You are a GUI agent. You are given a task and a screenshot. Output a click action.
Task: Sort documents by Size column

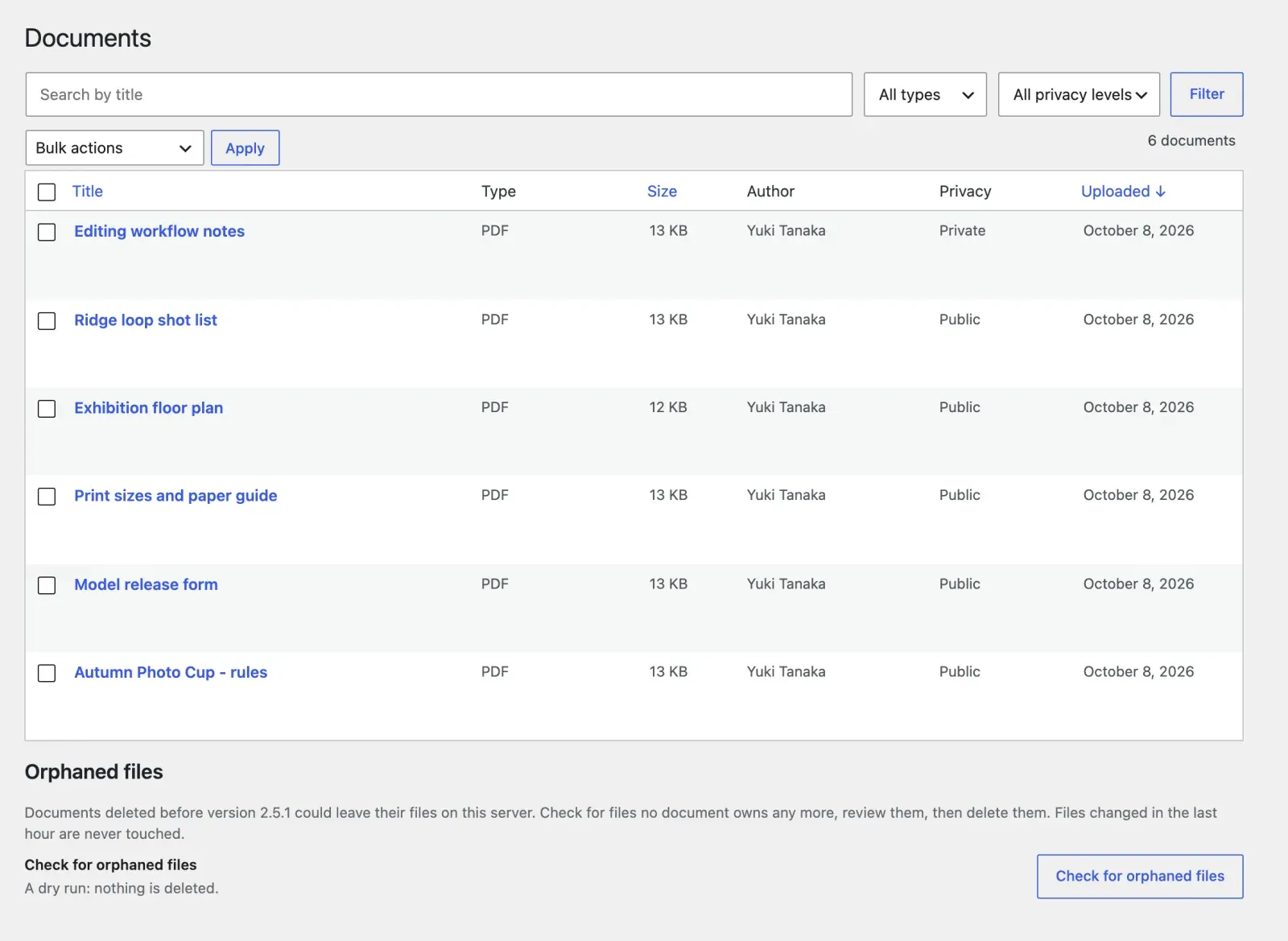click(x=662, y=192)
